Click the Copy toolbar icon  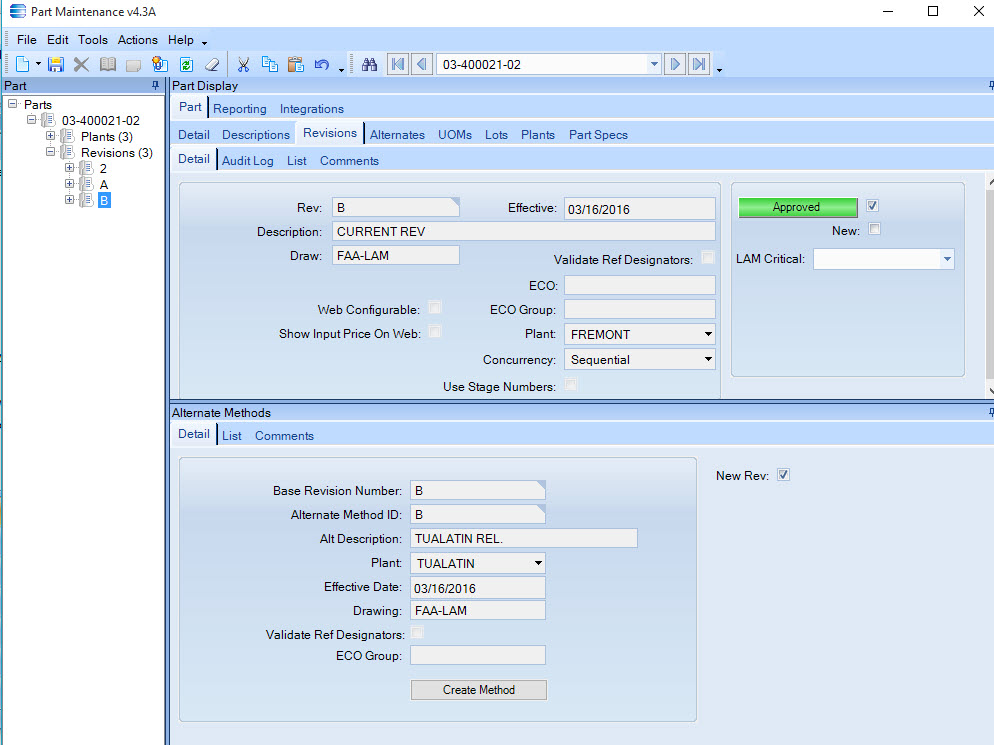[269, 63]
